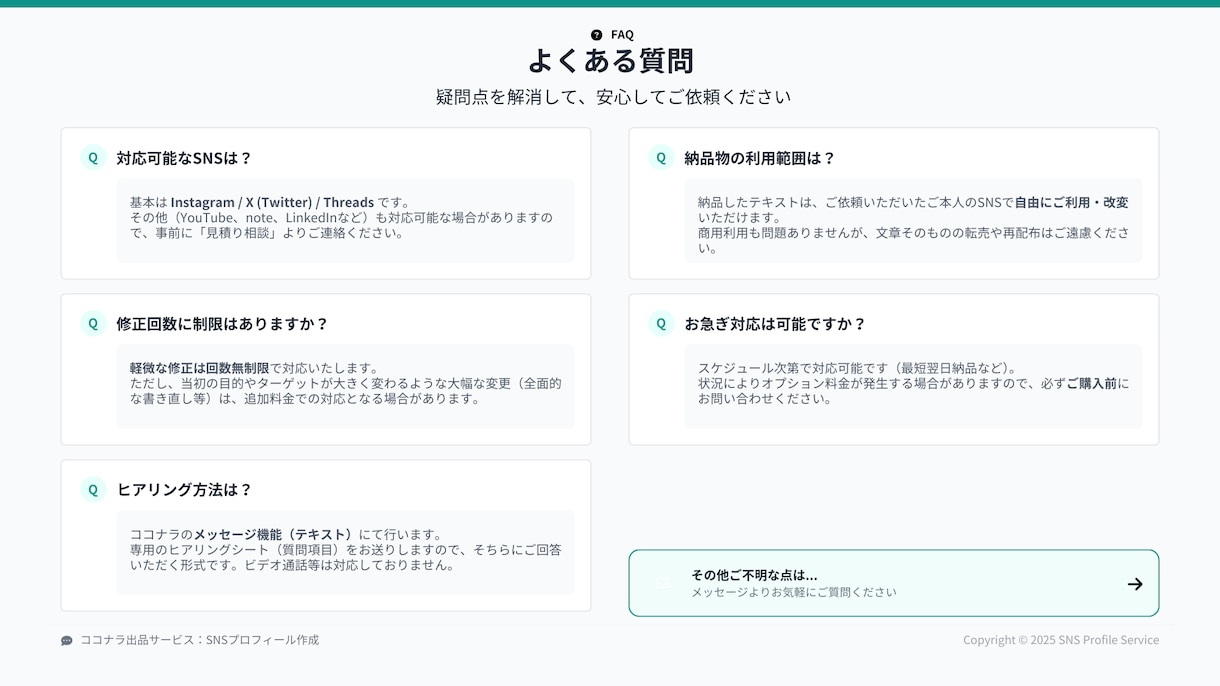1220x686 pixels.
Task: Click Copyright © 2025 SNS Profile Service text
Action: tap(1061, 640)
